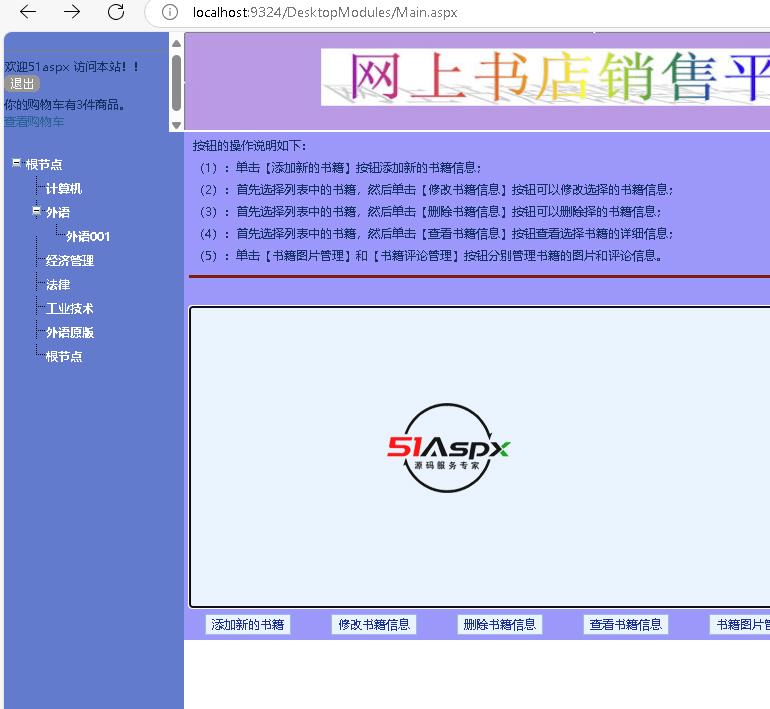Choose the 法律 category
The height and width of the screenshot is (709, 770).
pos(57,285)
